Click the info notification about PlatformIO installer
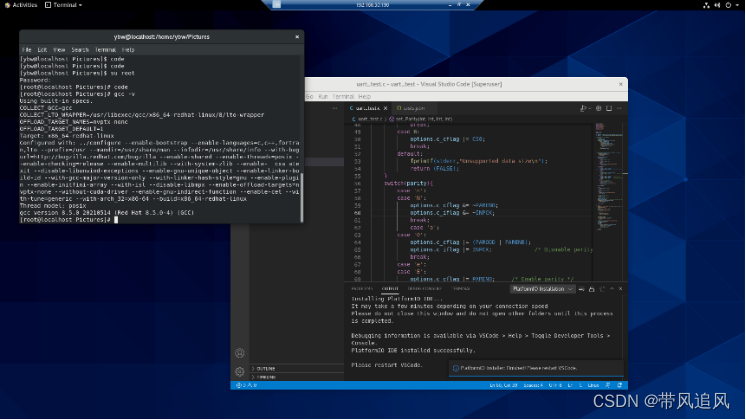Image resolution: width=746 pixels, height=420 pixels. 536,368
